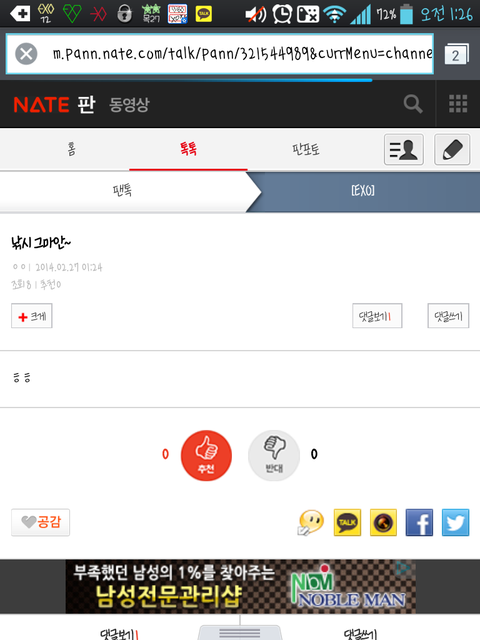Viewport: 480px width, 640px height.
Task: Recommend the post with thumbs-up 추천
Action: (x=206, y=456)
